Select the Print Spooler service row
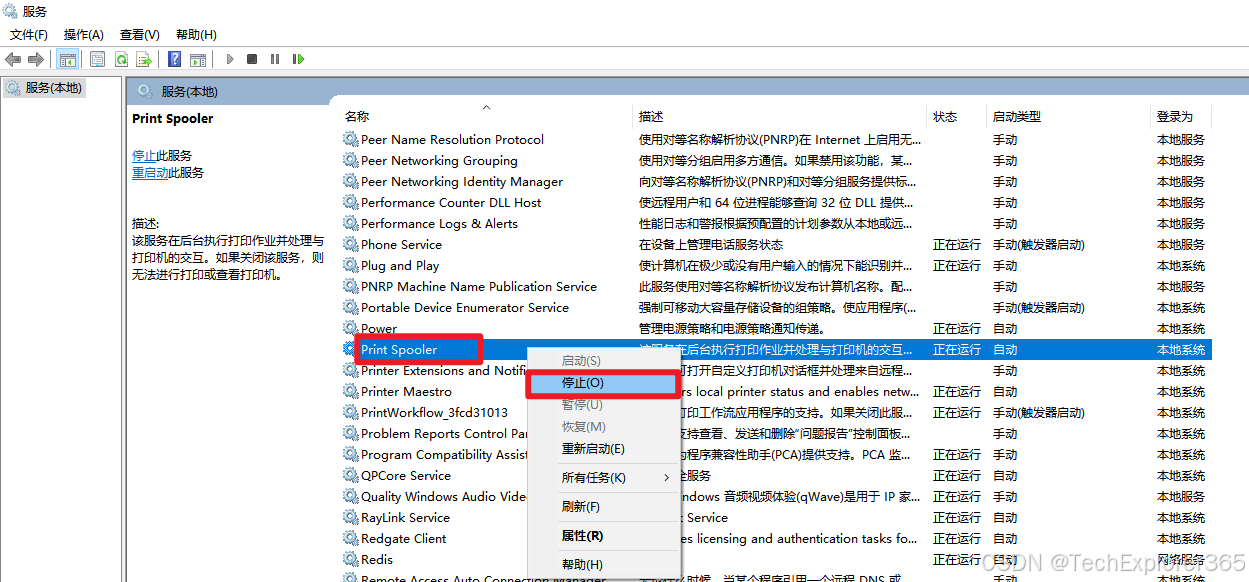1249x582 pixels. [776, 349]
